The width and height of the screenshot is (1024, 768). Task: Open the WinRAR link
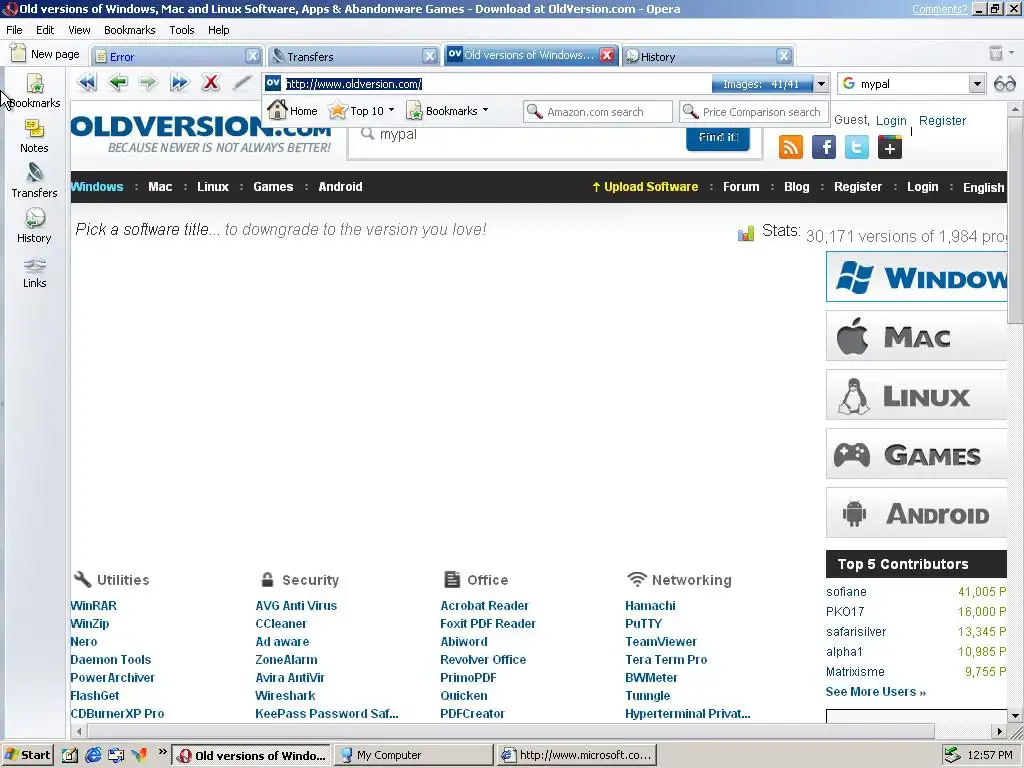pos(93,605)
